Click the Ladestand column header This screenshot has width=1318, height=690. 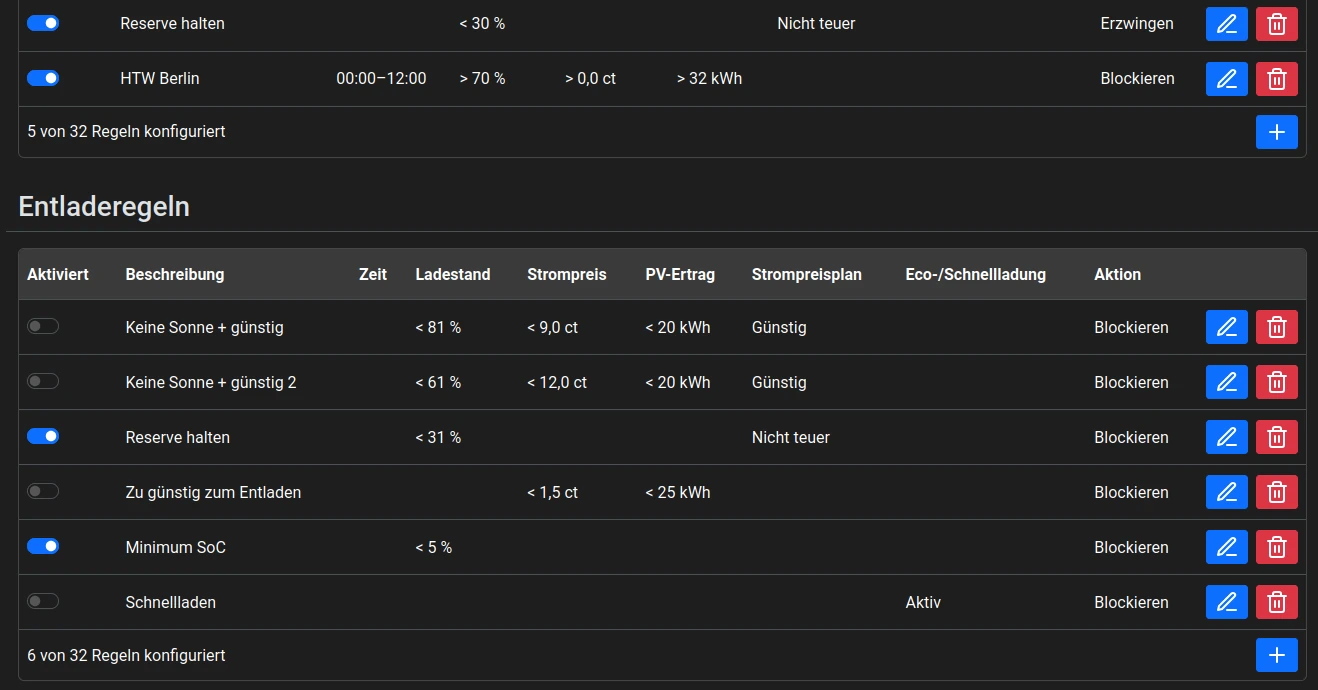pos(453,274)
